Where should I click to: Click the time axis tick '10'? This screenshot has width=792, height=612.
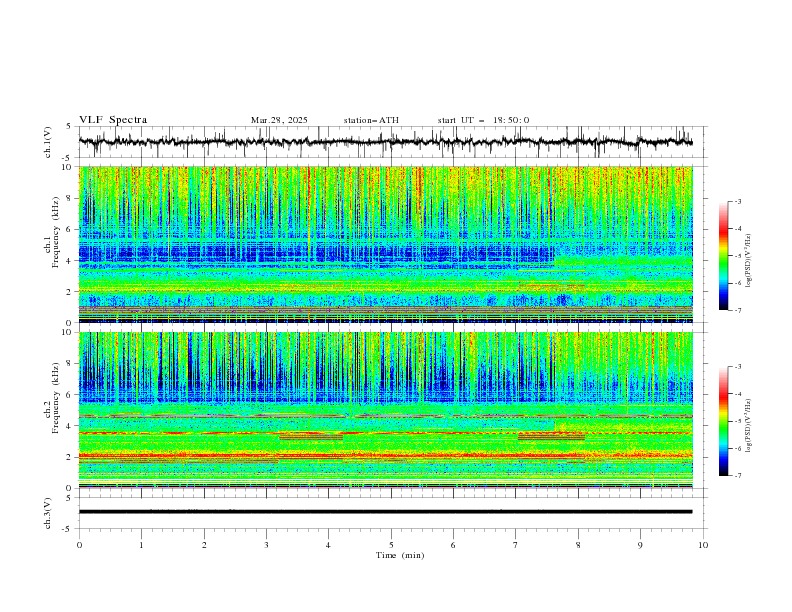click(x=703, y=545)
